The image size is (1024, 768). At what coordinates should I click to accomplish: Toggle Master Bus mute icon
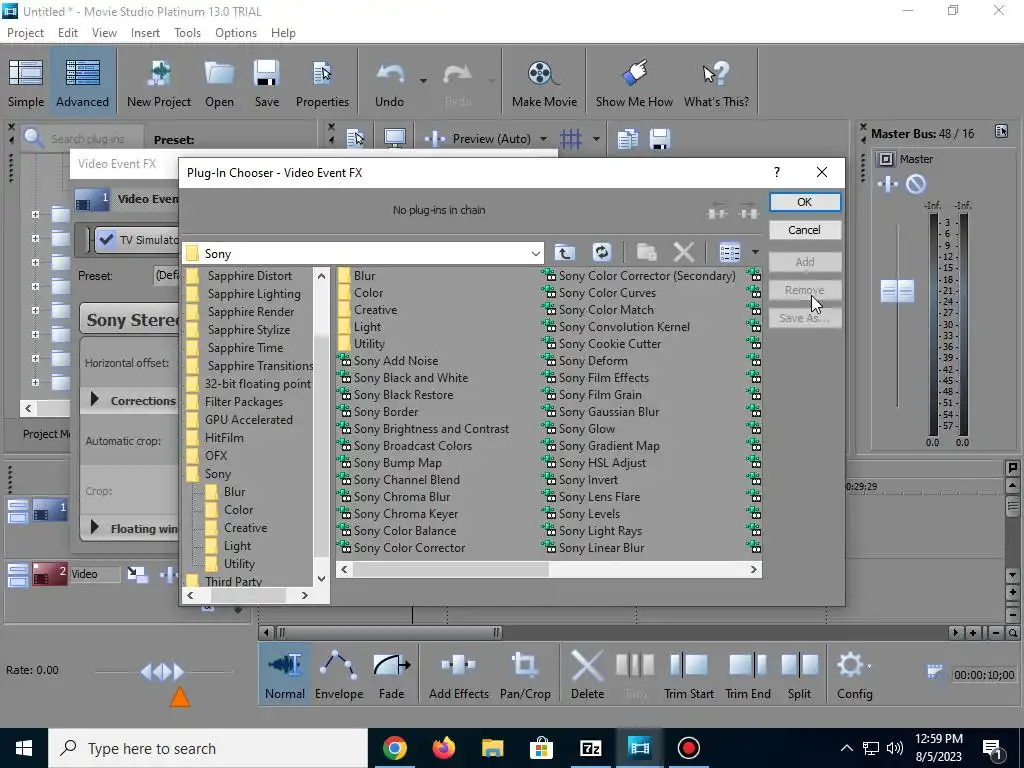[916, 184]
